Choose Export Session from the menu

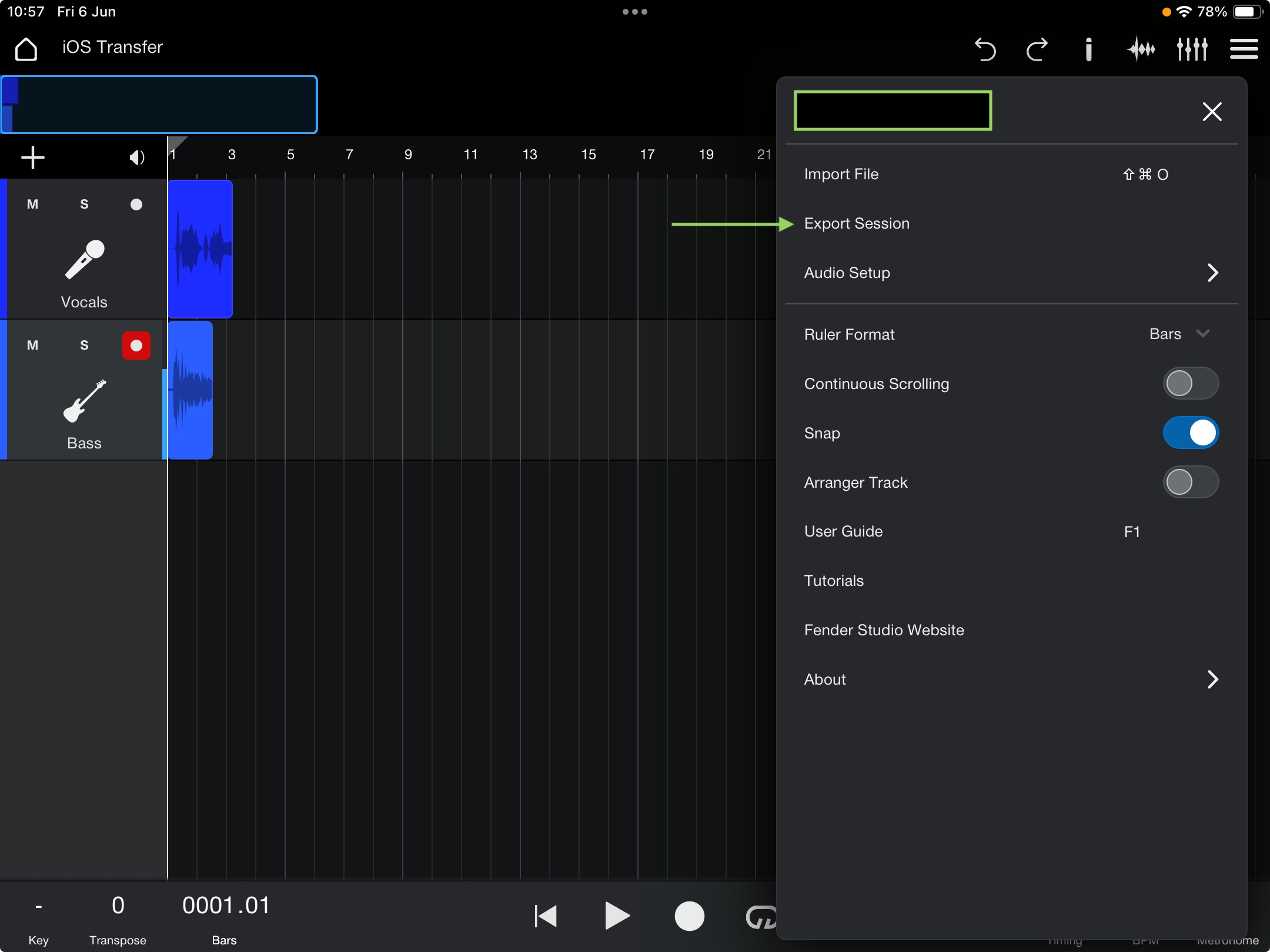tap(1011, 223)
